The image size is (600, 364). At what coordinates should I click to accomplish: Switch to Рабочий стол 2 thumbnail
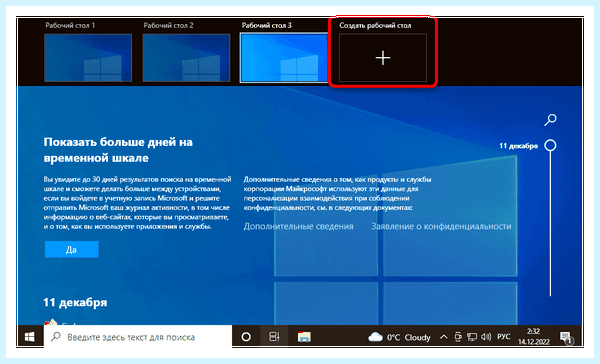186,58
